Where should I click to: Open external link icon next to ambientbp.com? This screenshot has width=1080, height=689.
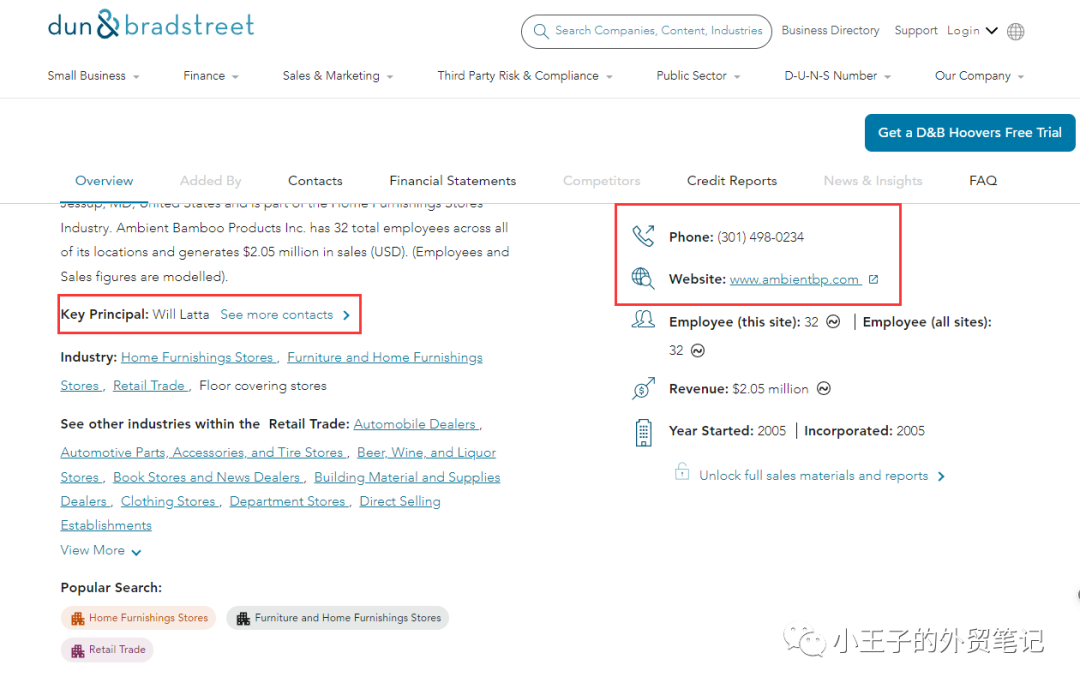873,280
